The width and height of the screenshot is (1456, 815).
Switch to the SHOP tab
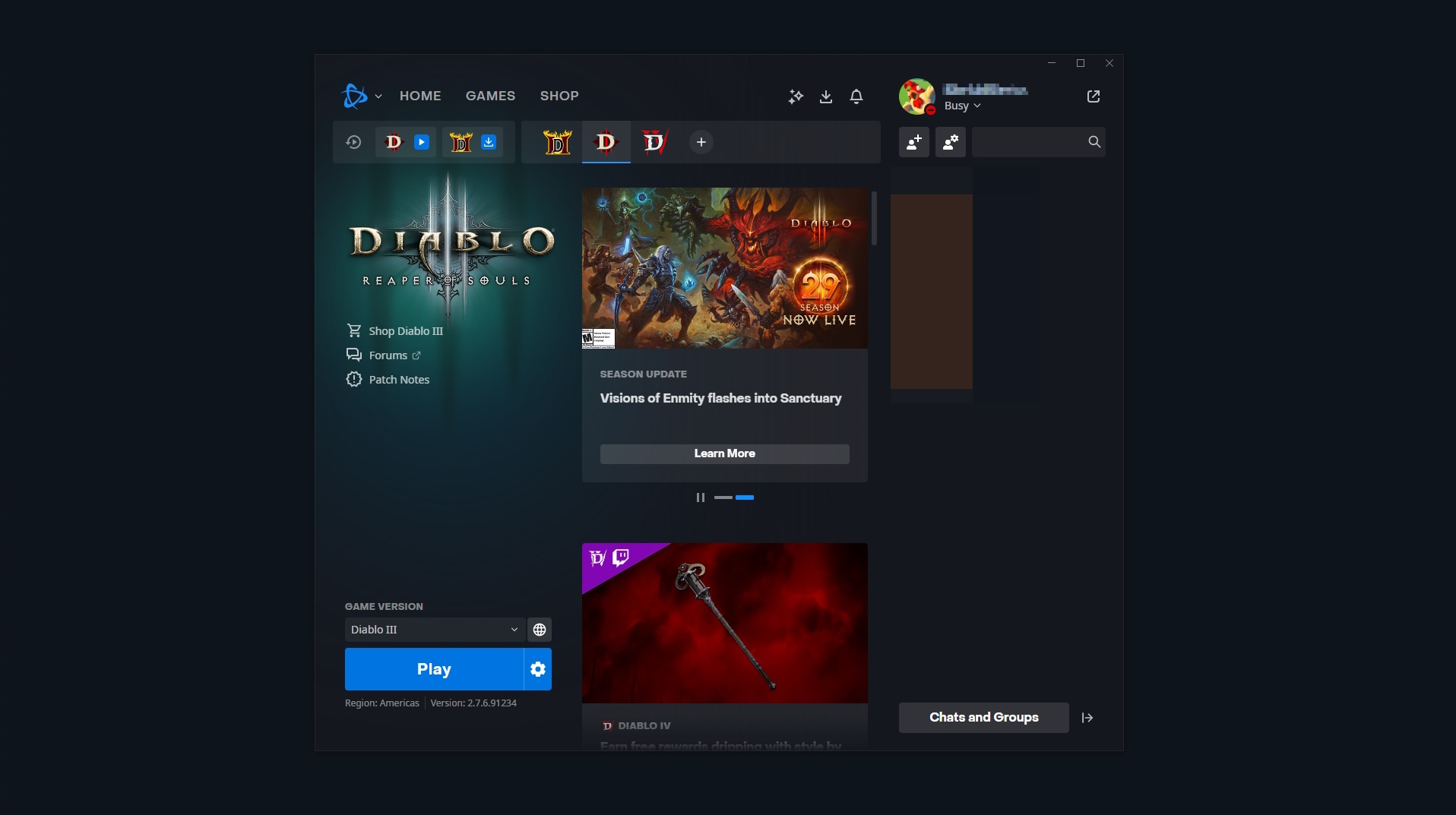click(x=559, y=96)
